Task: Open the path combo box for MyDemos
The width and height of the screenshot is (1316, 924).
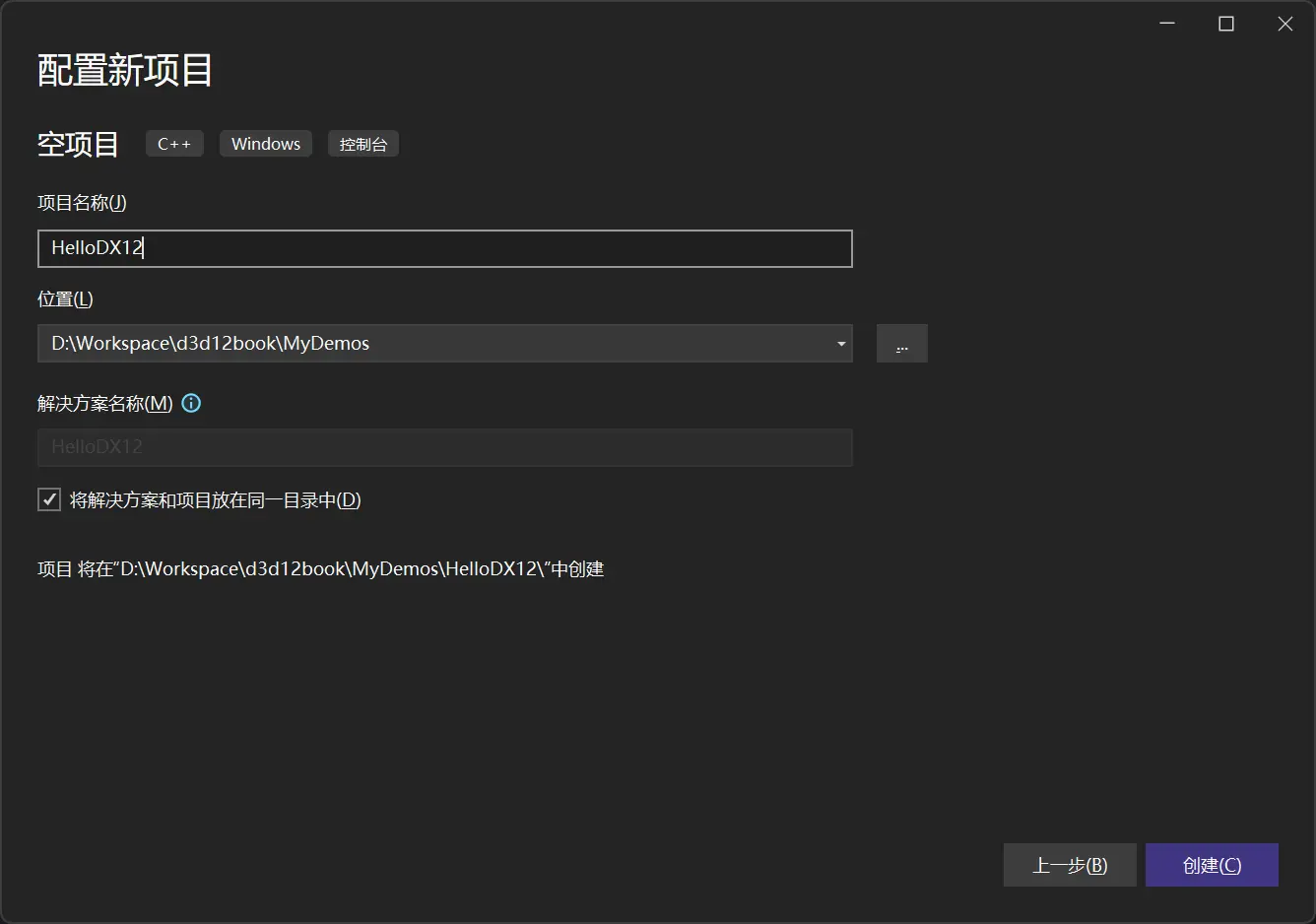Action: point(443,343)
